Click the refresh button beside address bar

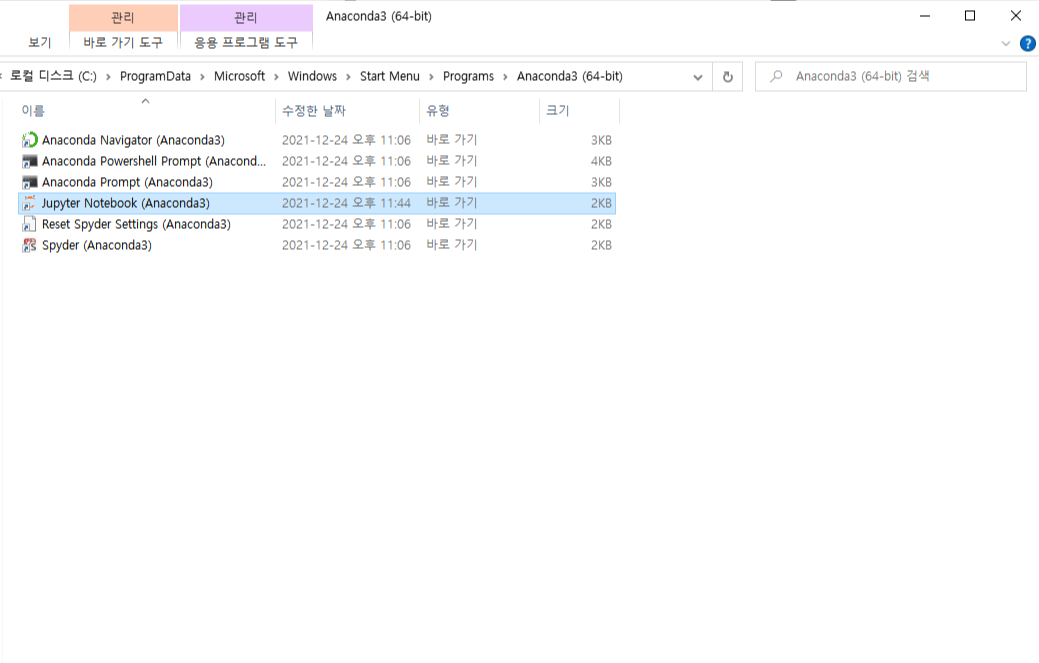[x=728, y=77]
